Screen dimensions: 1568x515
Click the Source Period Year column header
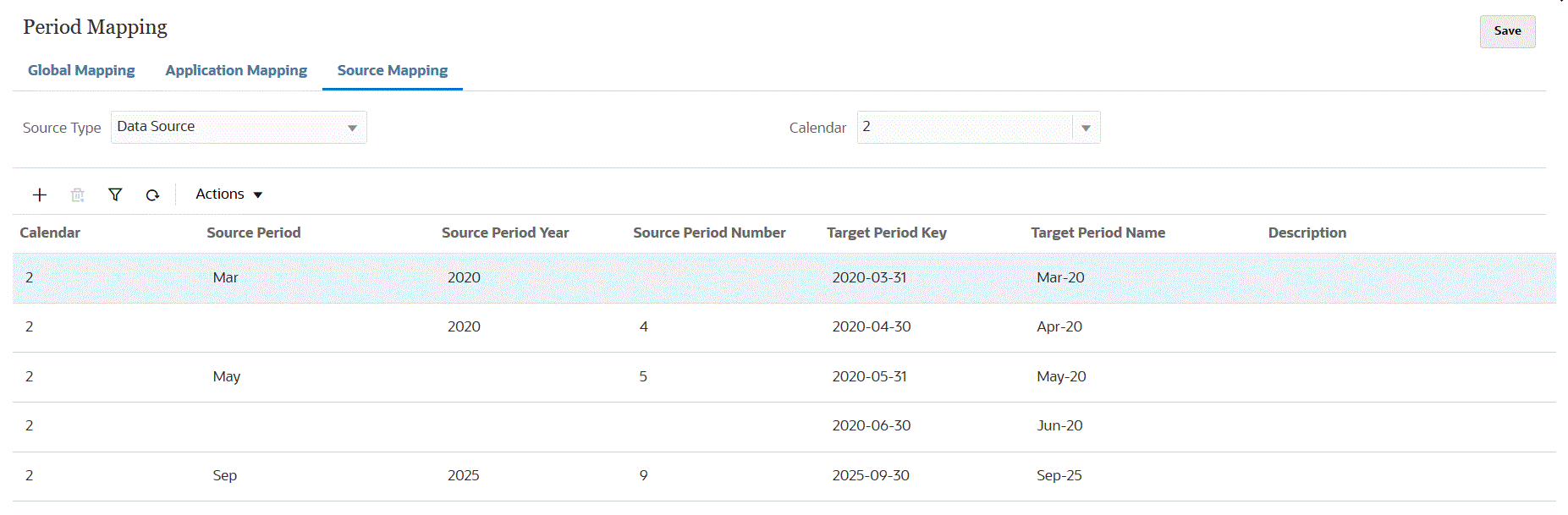point(505,233)
